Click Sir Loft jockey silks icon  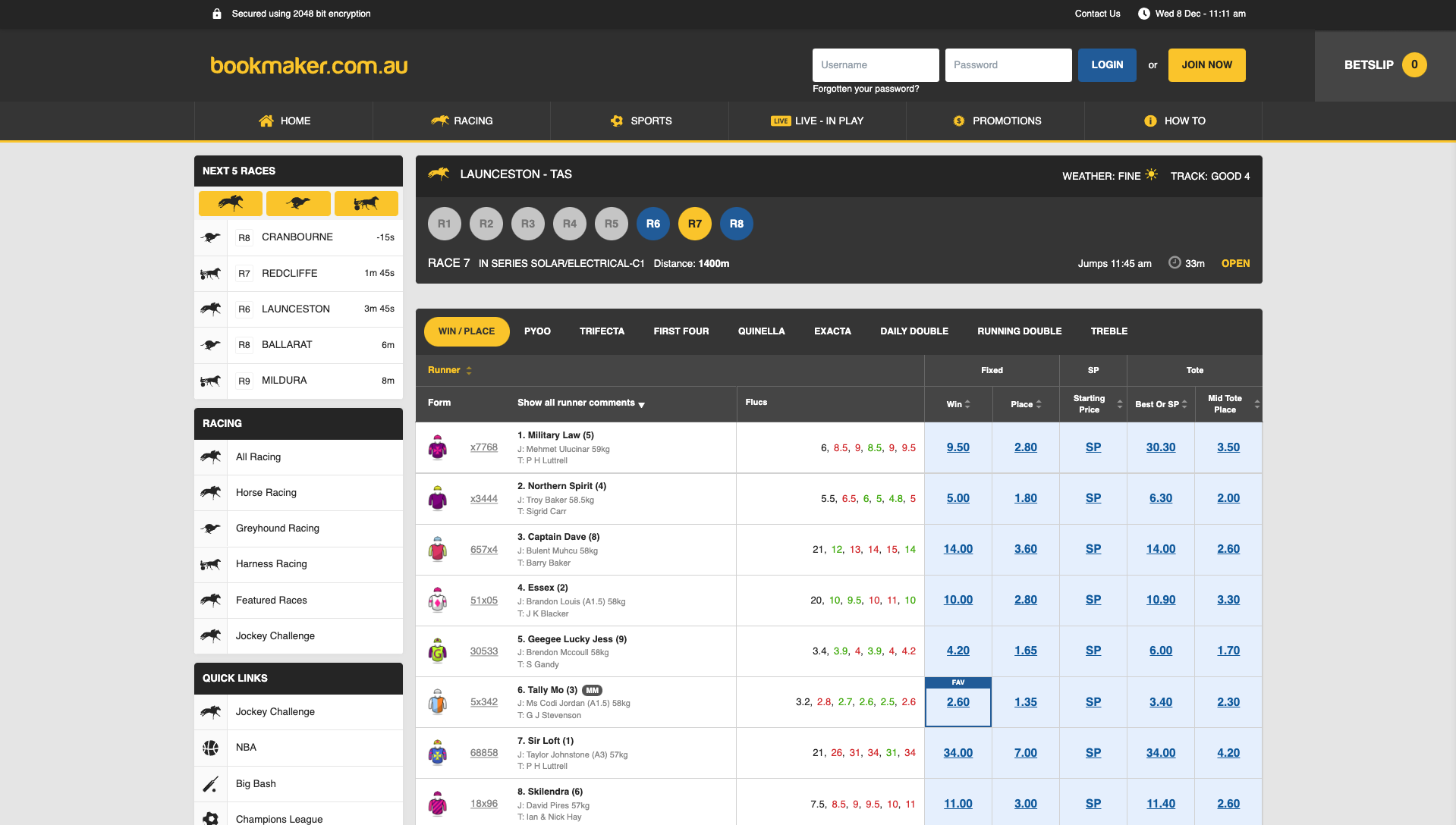[x=438, y=753]
